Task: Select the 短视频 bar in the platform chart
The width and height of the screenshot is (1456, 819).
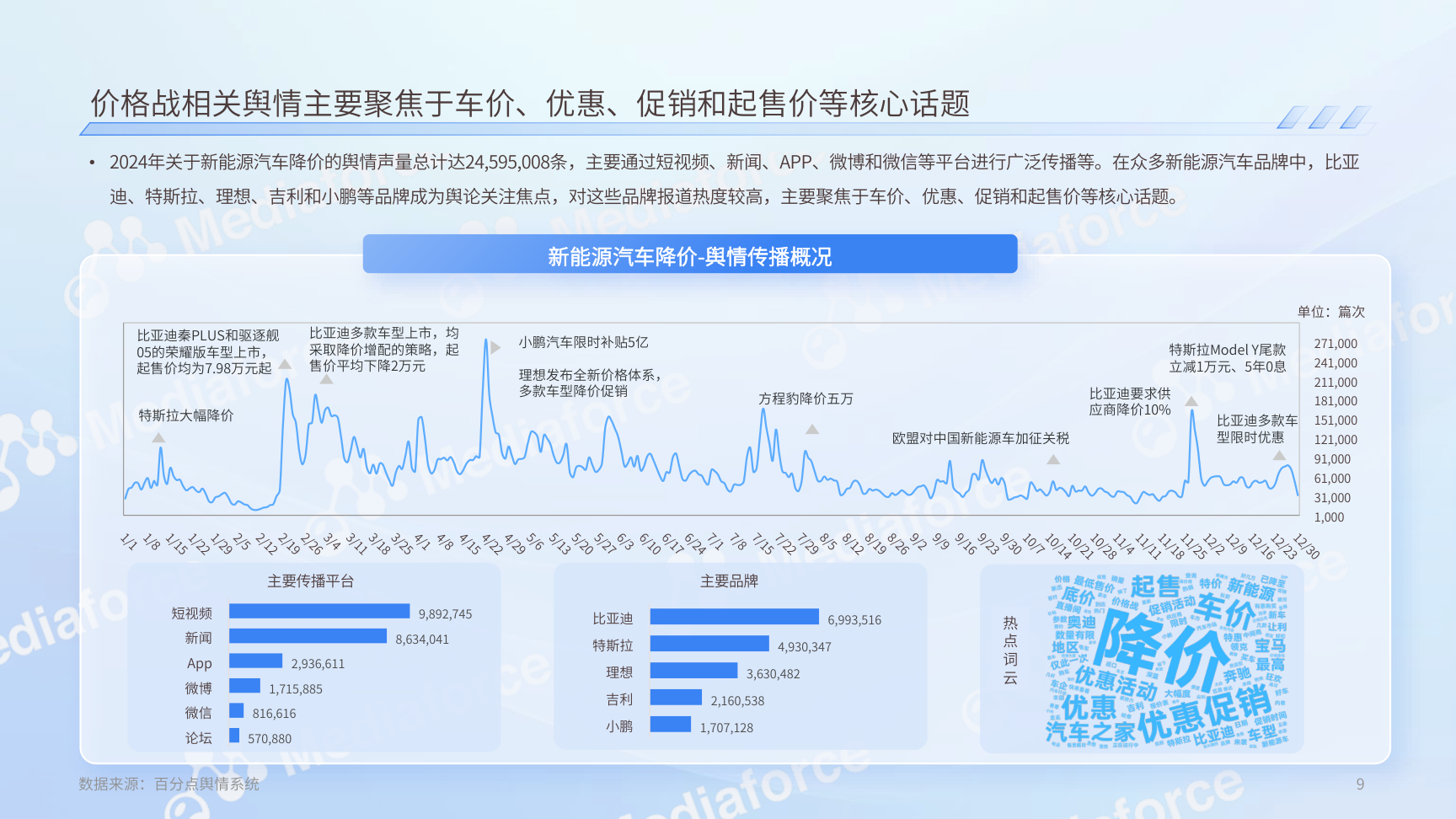Action: (x=319, y=611)
